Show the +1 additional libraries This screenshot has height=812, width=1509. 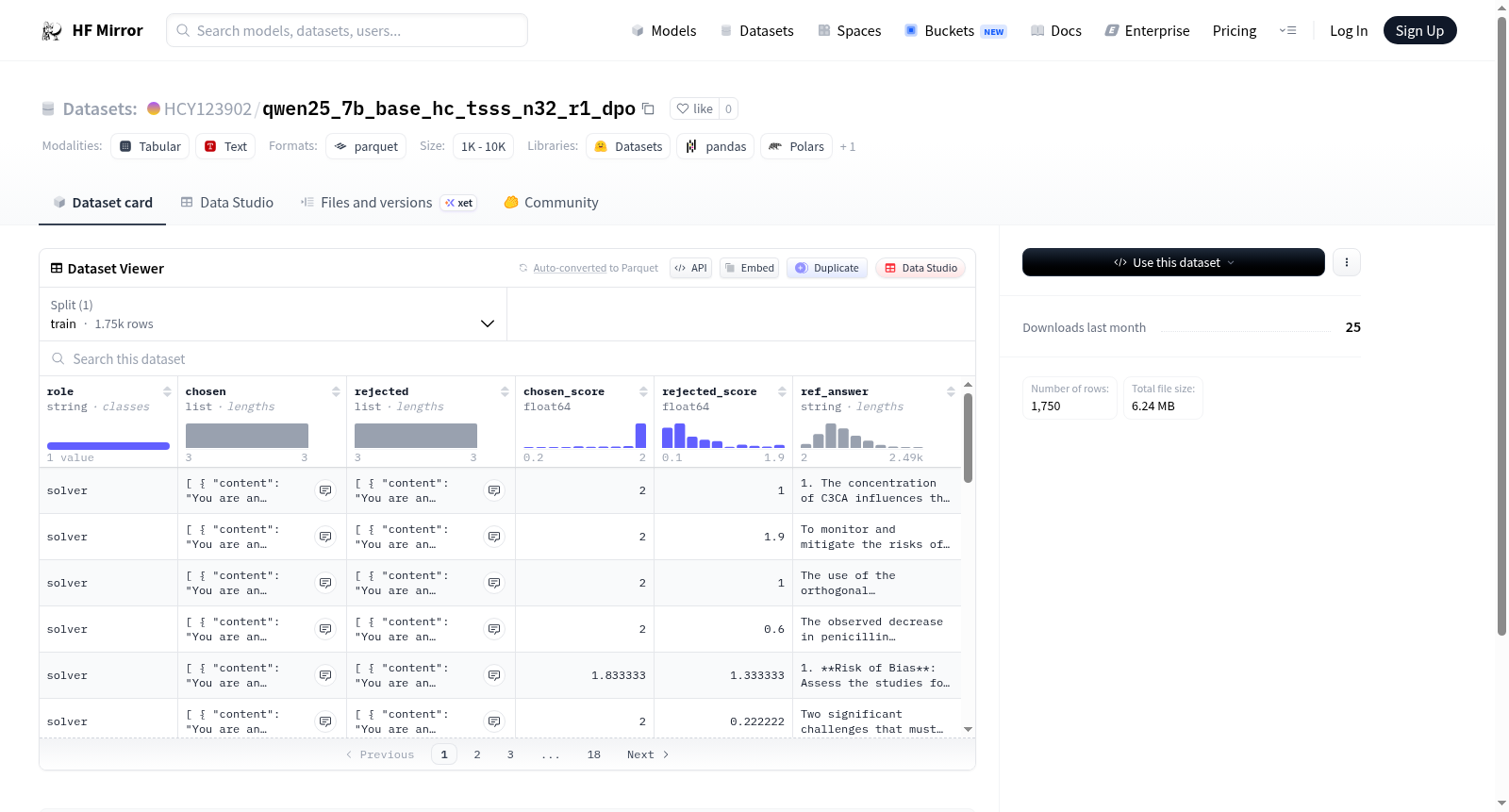[848, 146]
